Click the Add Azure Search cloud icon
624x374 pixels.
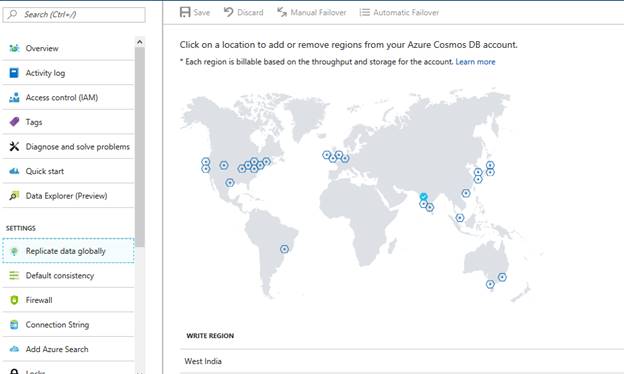tap(14, 349)
